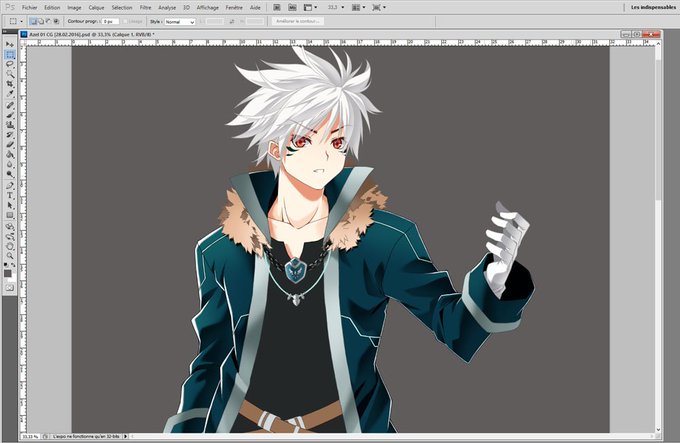Open the Analyse menu

(x=167, y=7)
